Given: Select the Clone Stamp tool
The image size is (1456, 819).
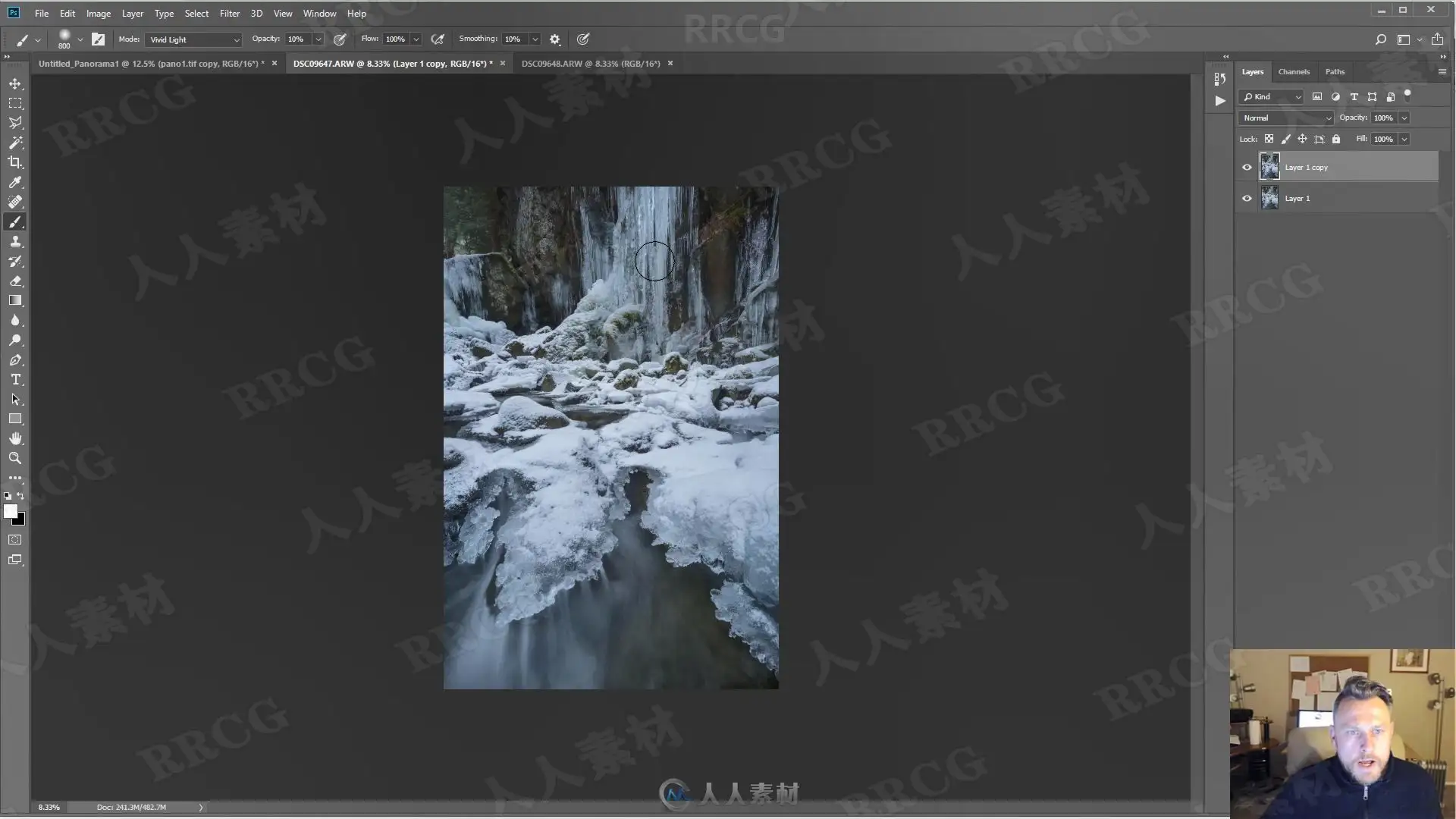Looking at the screenshot, I should point(15,241).
